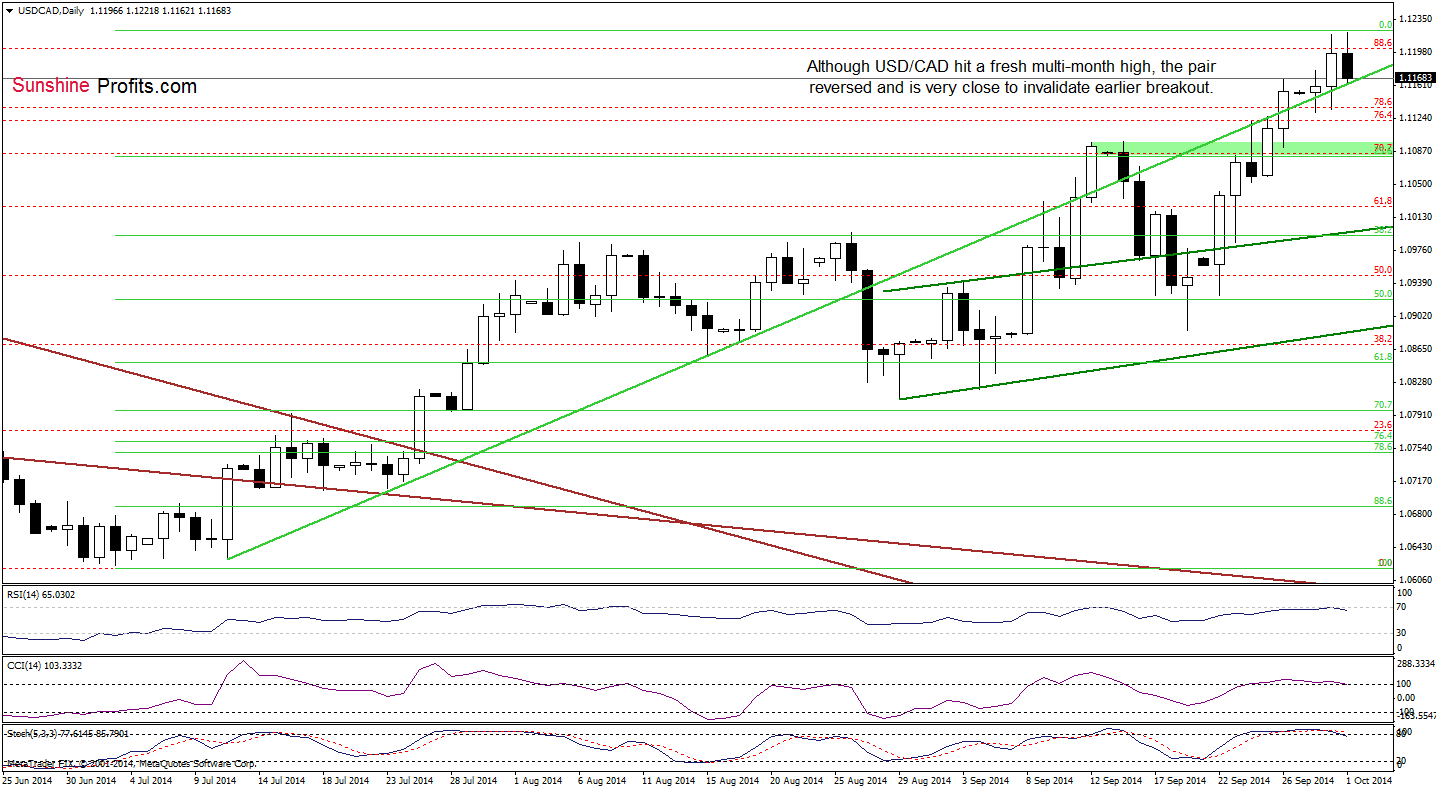
Task: Click the 12 Sep 2014 date label
Action: [1115, 780]
